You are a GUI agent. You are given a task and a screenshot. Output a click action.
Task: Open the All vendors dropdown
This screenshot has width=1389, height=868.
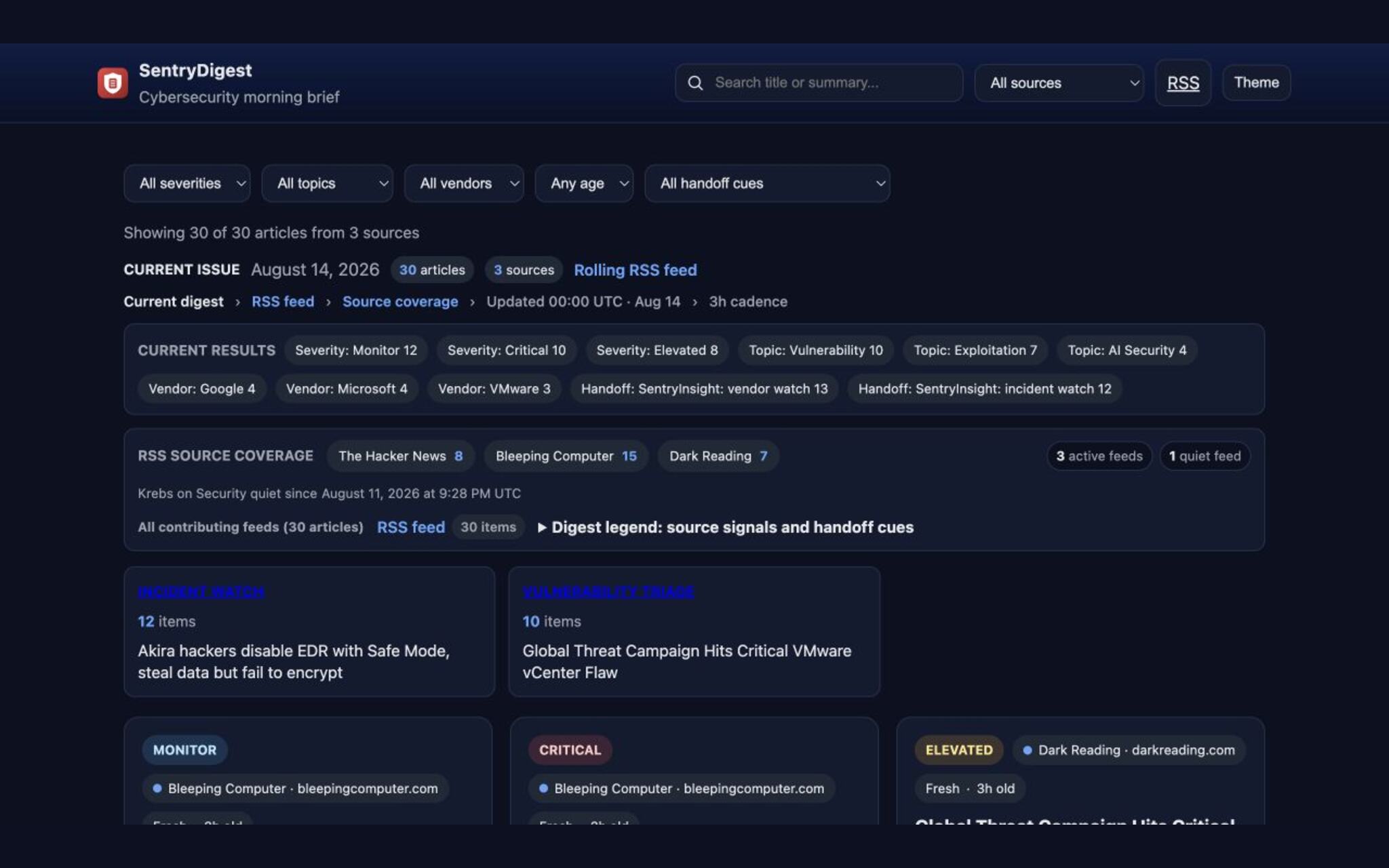pos(464,183)
